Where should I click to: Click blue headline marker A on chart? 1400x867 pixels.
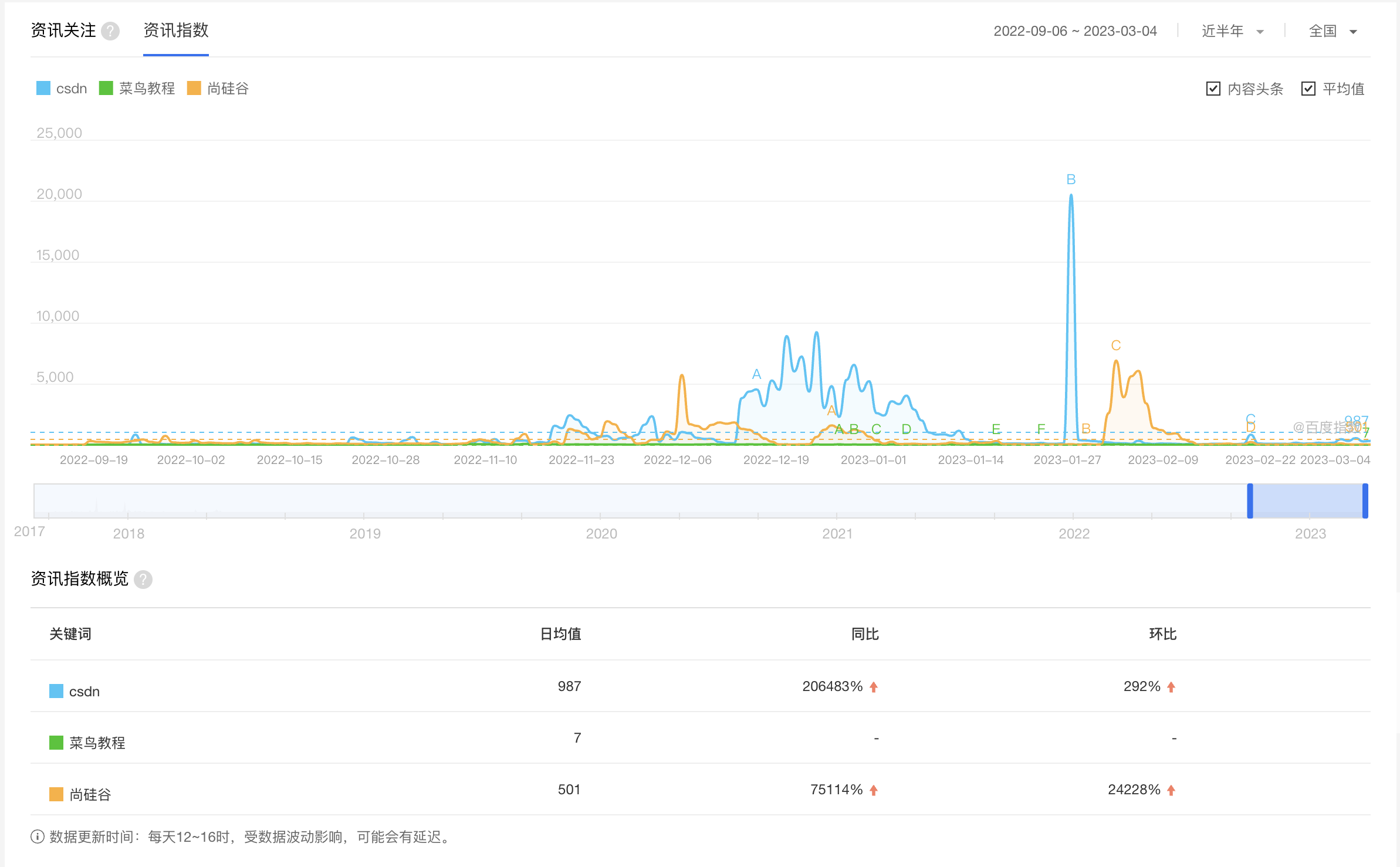click(756, 374)
